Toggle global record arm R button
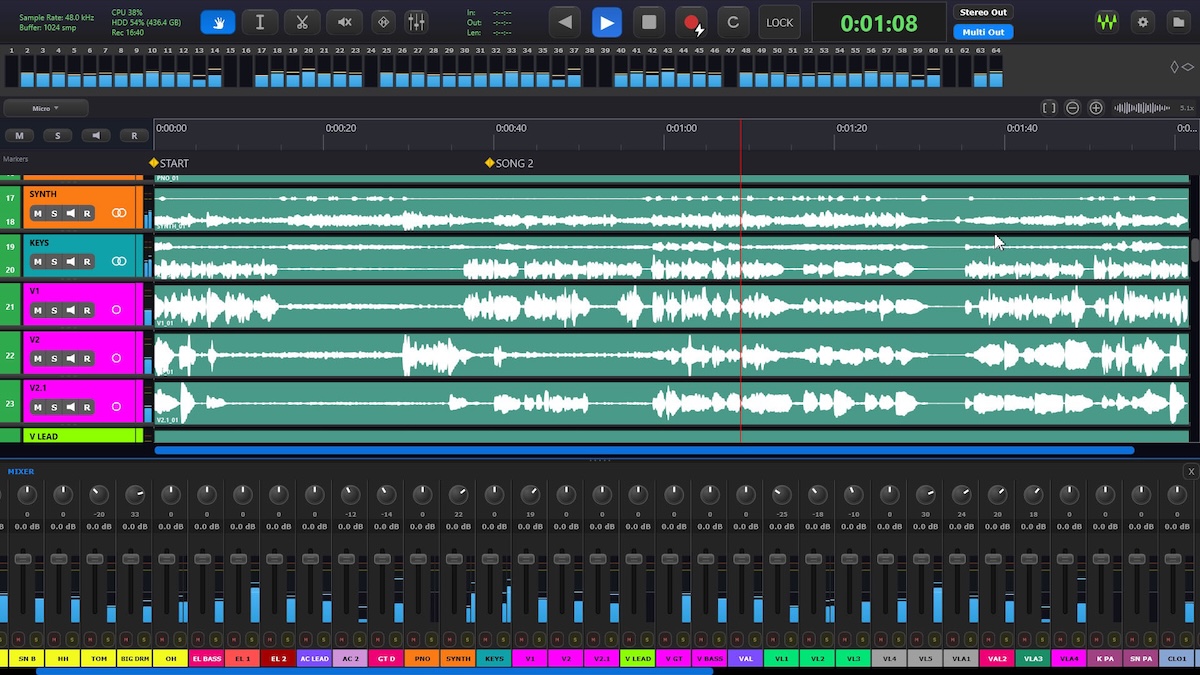Image resolution: width=1200 pixels, height=675 pixels. coord(134,135)
